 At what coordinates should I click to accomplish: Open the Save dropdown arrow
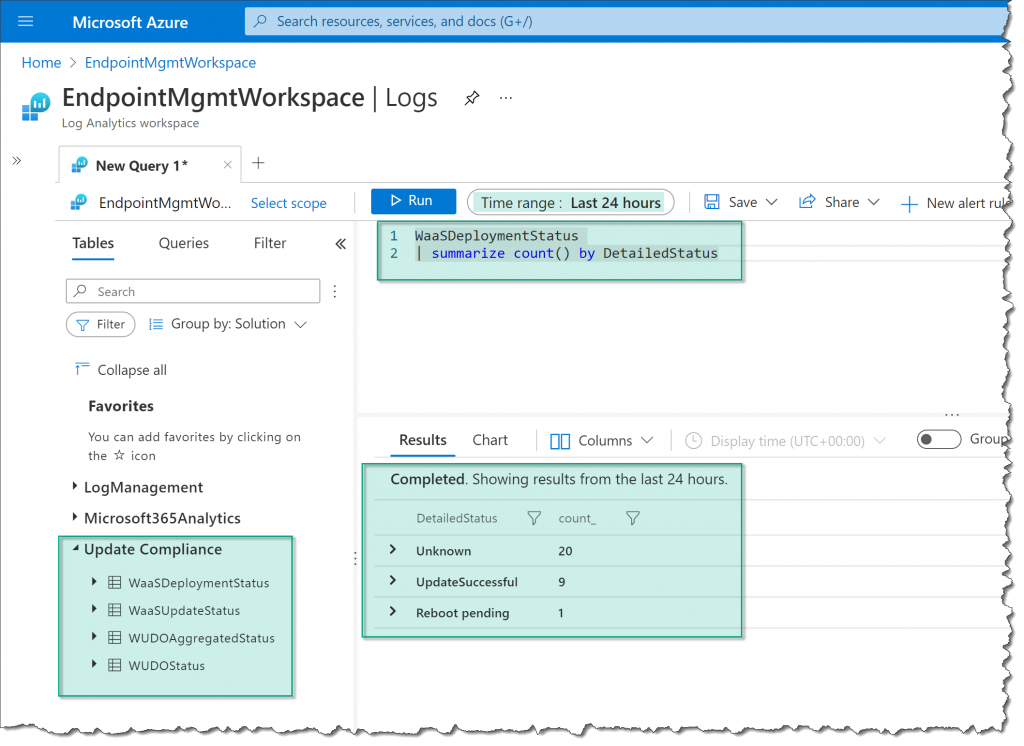(x=771, y=202)
